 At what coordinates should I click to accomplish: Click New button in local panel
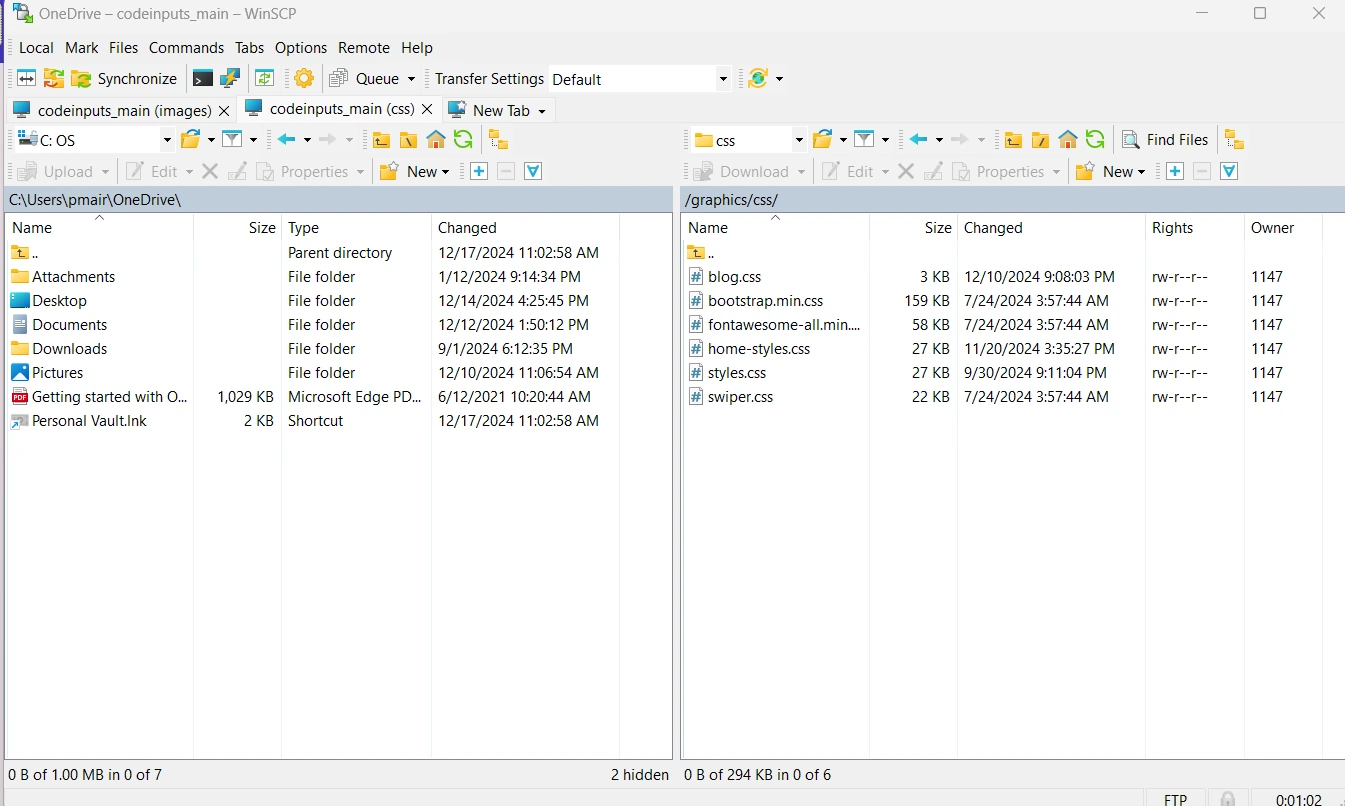(415, 171)
